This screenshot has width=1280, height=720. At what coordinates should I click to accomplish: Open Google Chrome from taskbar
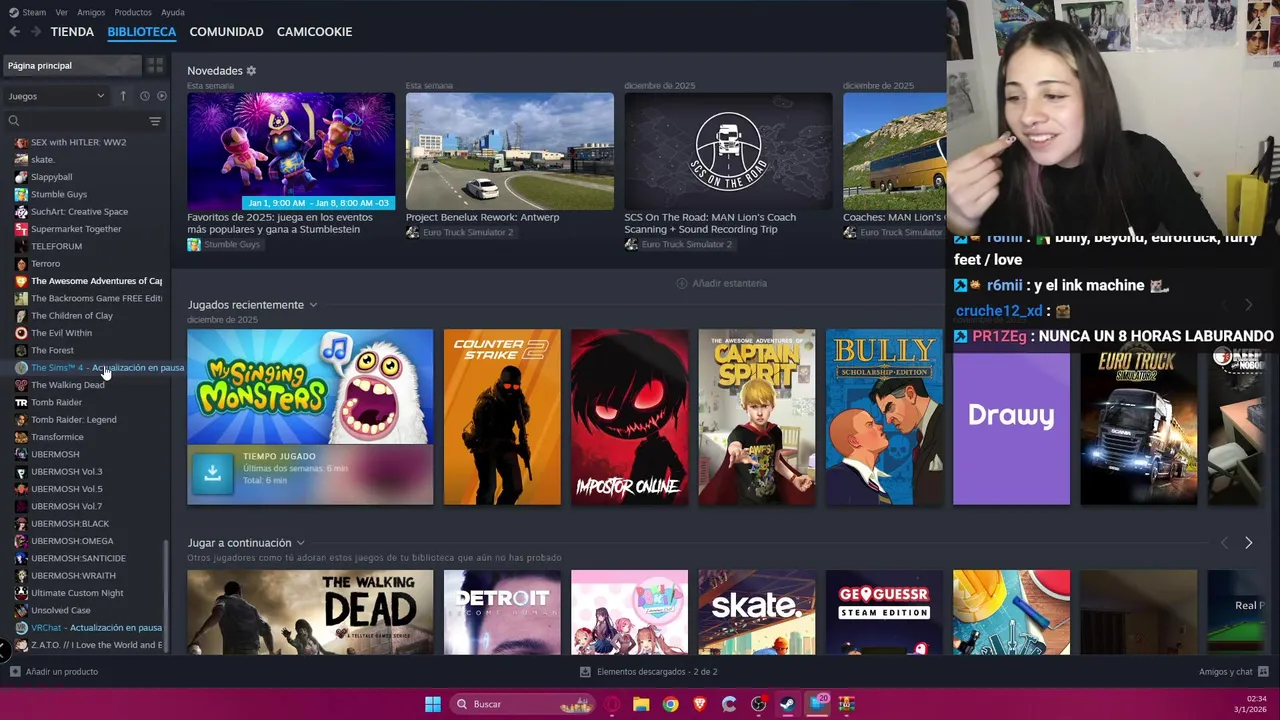[x=670, y=704]
